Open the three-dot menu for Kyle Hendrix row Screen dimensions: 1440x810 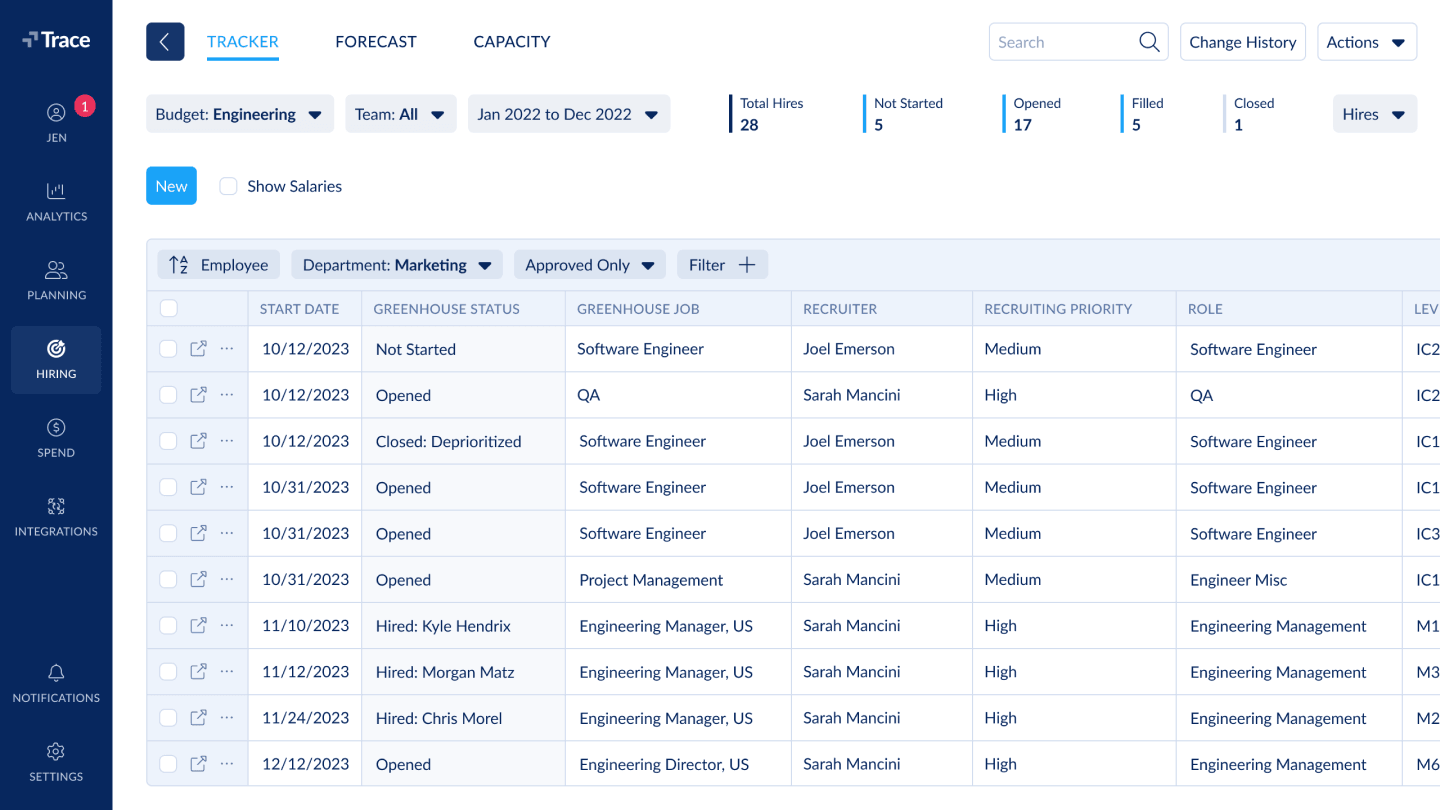pos(227,625)
